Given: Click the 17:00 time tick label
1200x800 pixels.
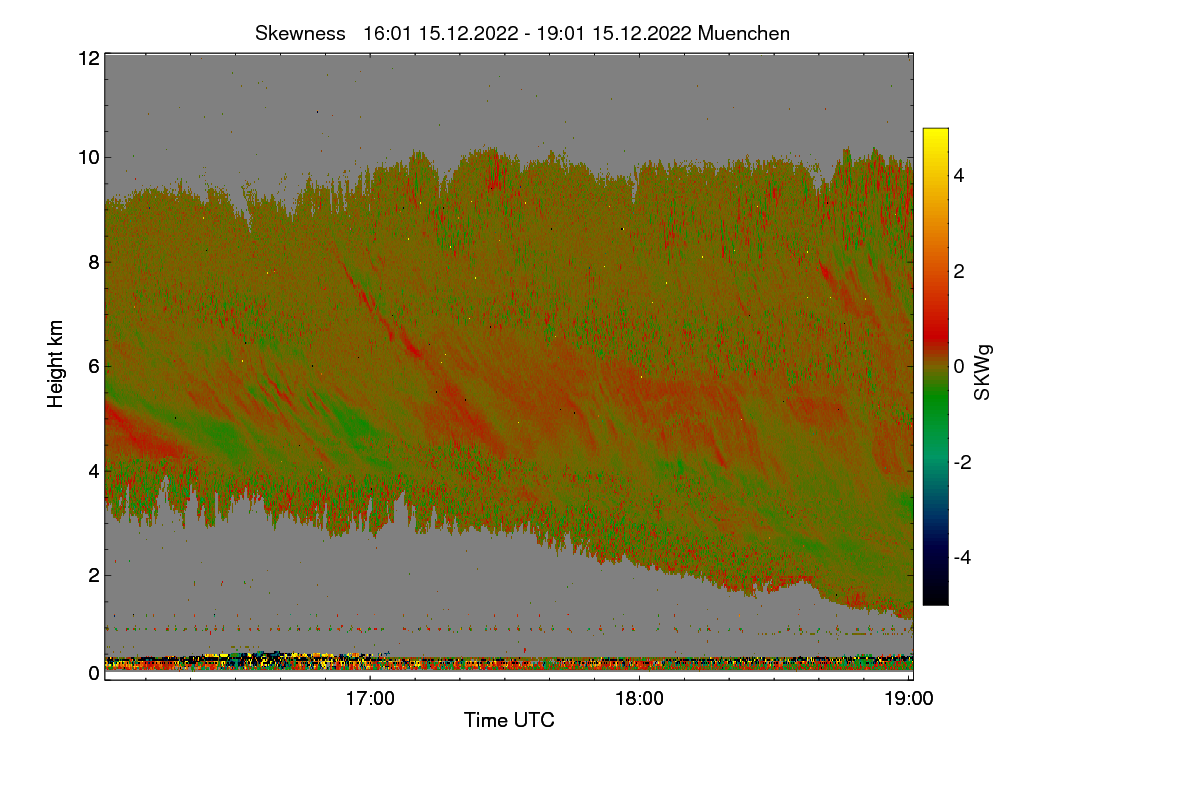Looking at the screenshot, I should (370, 699).
